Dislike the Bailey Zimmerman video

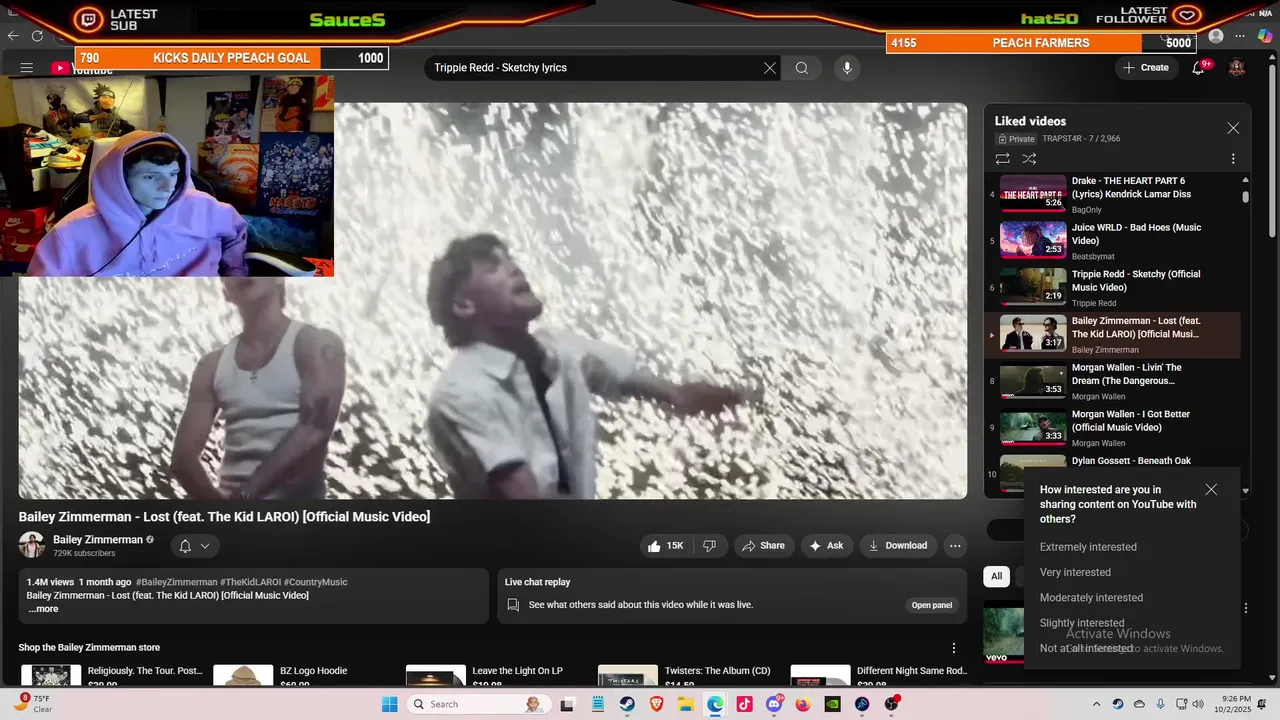(709, 546)
